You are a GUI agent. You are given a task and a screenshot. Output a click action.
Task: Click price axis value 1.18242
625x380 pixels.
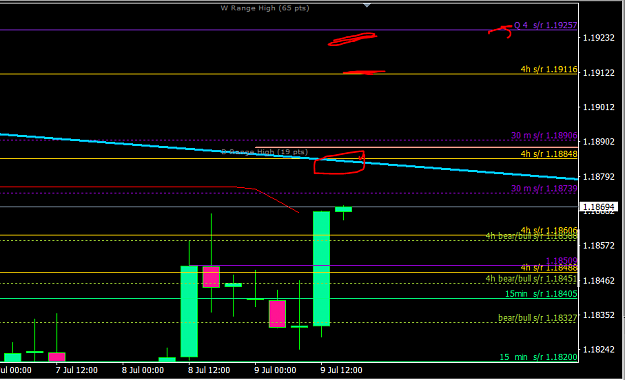pyautogui.click(x=598, y=349)
